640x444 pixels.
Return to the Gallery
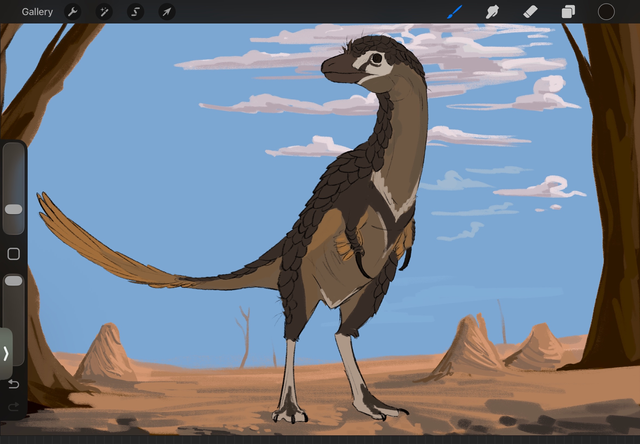point(37,12)
